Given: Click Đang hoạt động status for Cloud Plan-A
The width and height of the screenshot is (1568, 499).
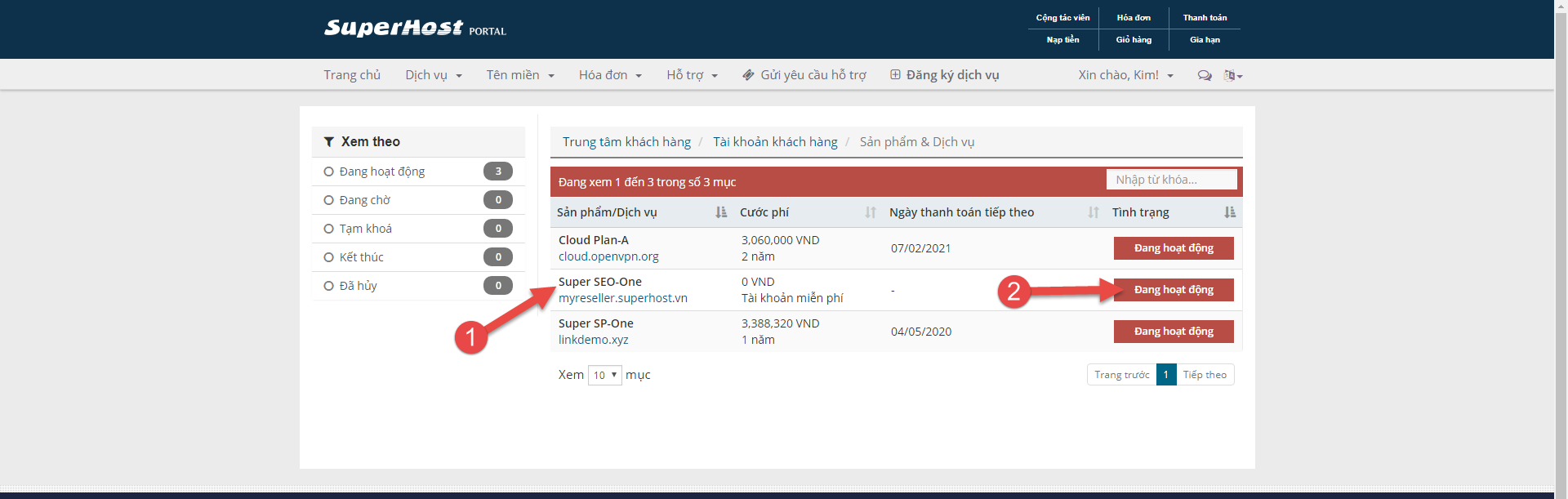Looking at the screenshot, I should tap(1173, 248).
